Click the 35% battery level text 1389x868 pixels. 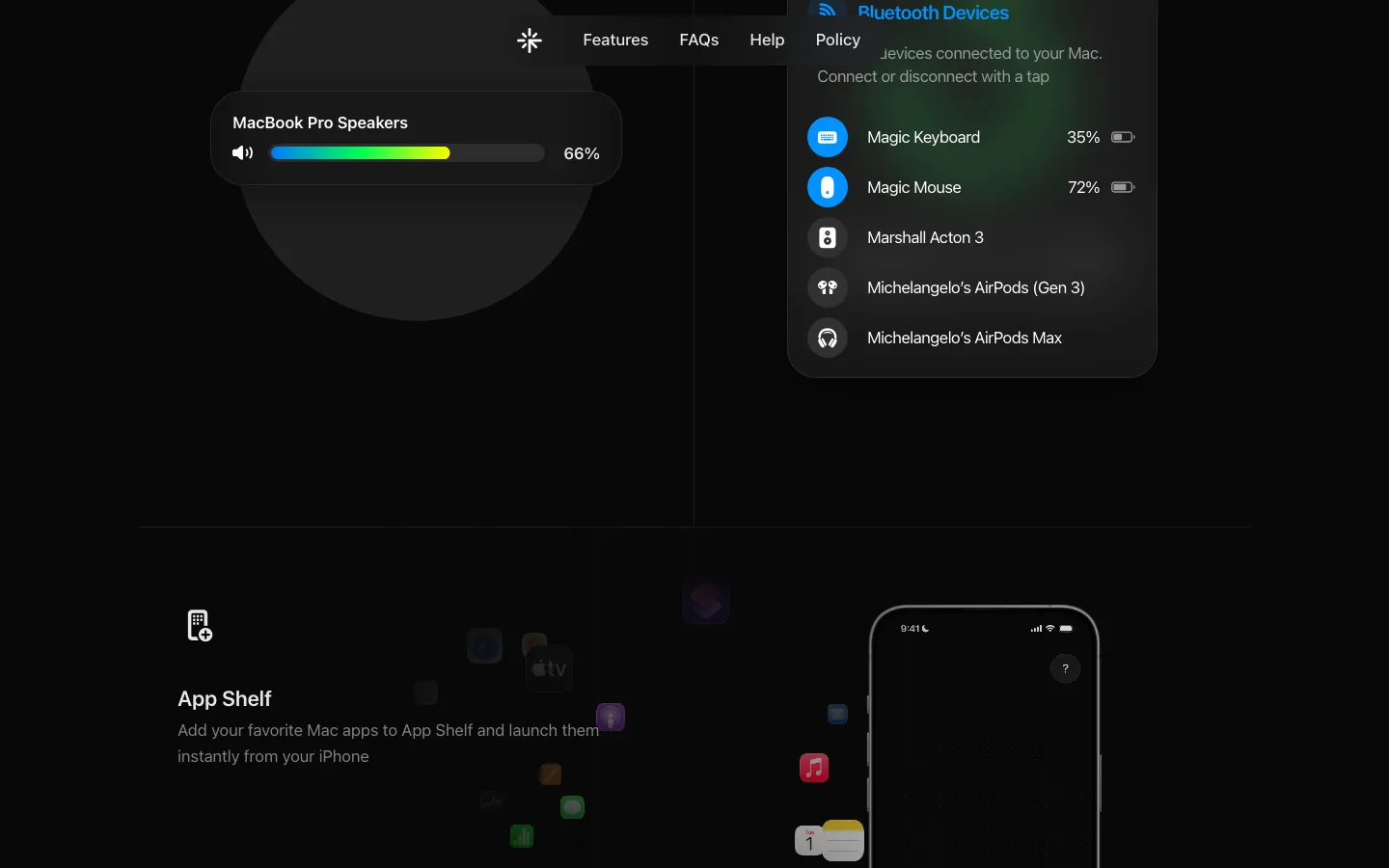tap(1083, 137)
